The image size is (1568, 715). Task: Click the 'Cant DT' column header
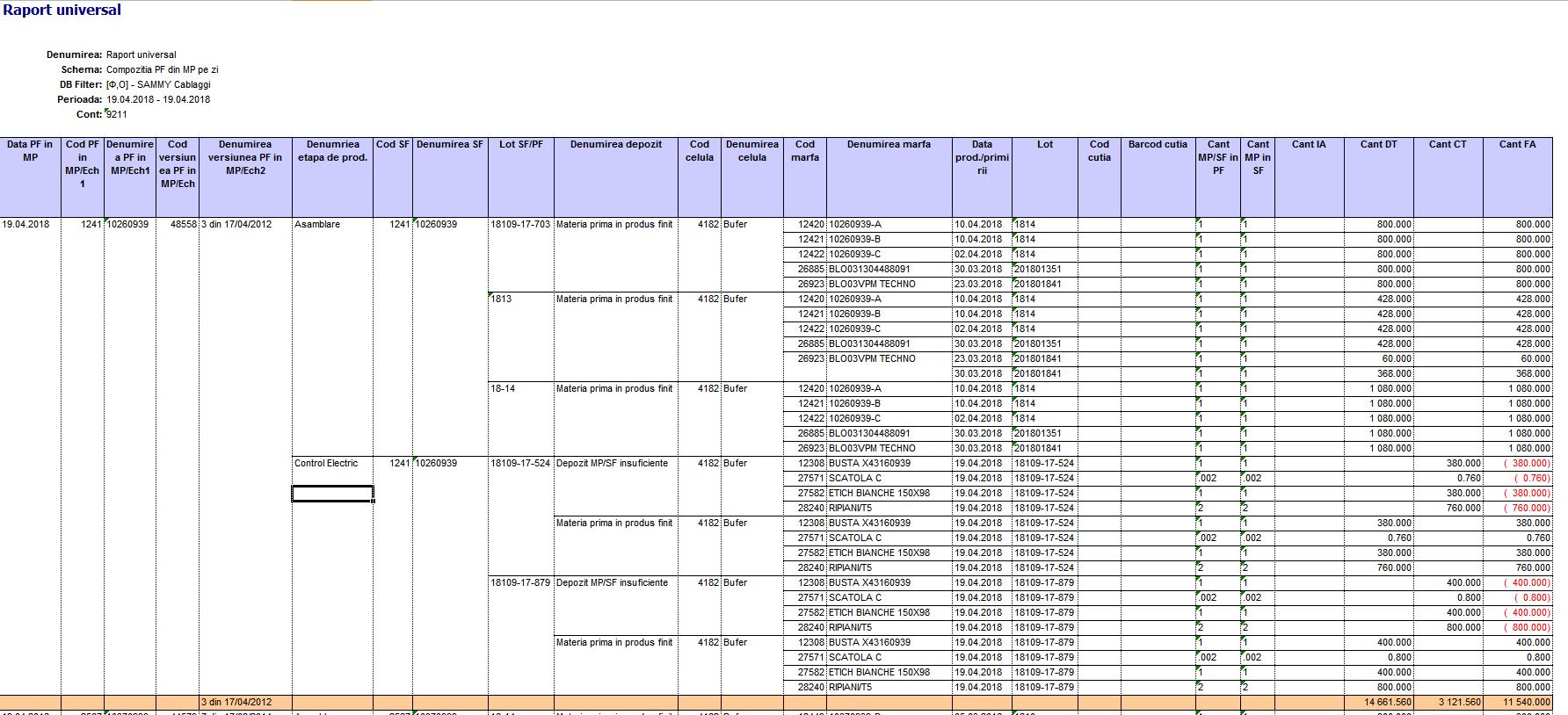[x=1378, y=177]
